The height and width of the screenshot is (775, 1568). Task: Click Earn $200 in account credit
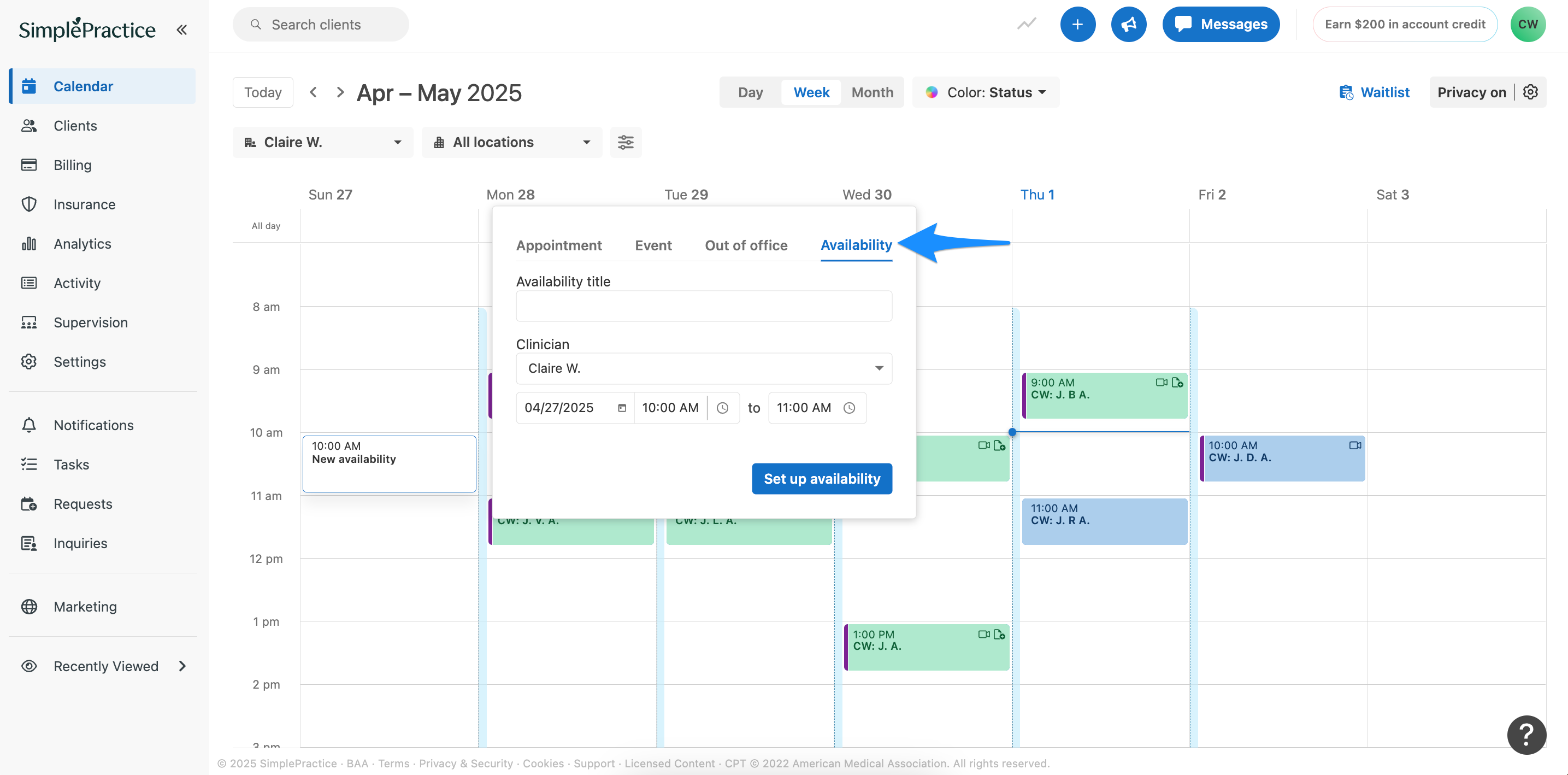point(1405,25)
